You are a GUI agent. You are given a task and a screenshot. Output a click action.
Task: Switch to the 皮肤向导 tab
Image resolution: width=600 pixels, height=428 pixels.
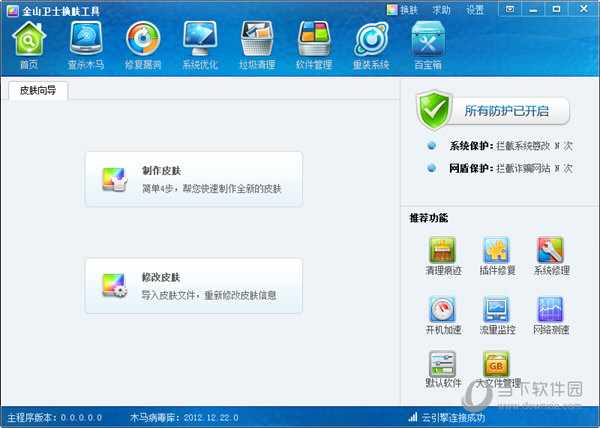click(x=38, y=90)
